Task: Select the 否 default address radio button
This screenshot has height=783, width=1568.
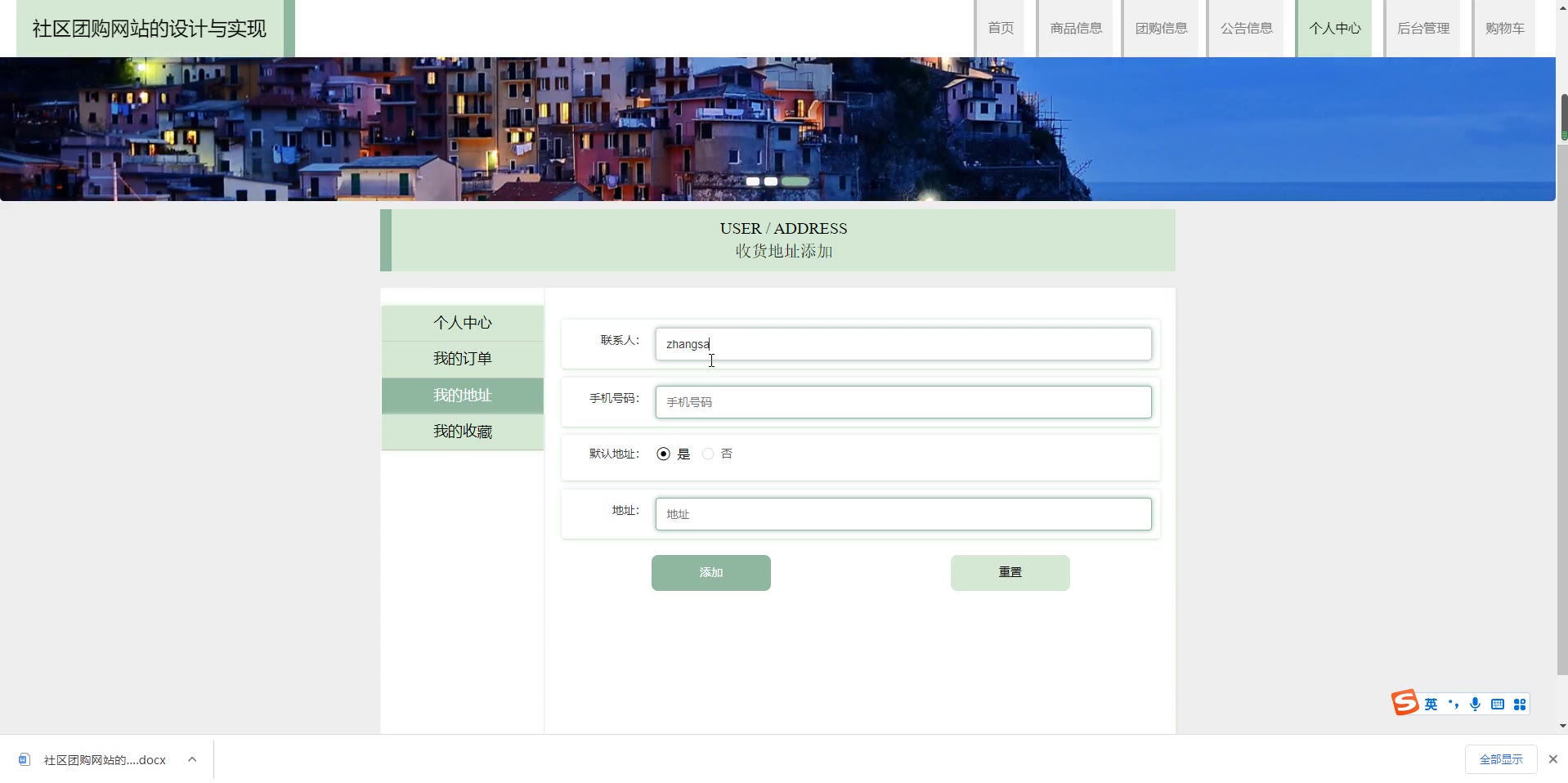Action: pyautogui.click(x=708, y=454)
